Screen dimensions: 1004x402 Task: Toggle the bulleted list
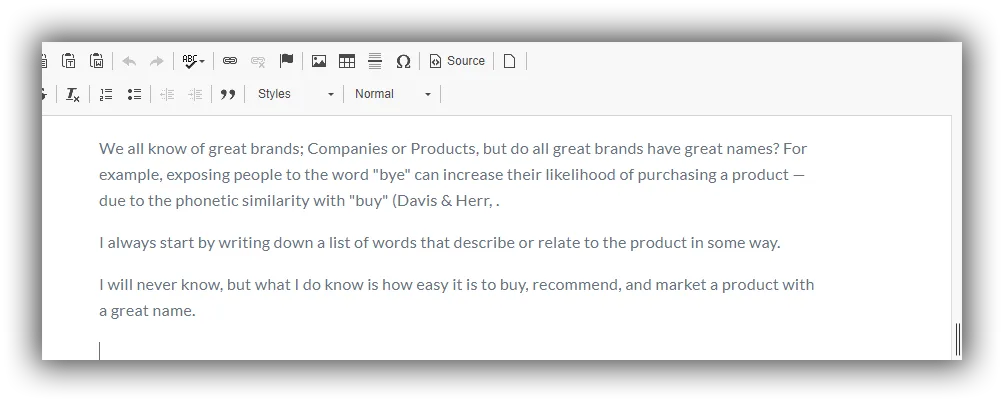point(134,94)
